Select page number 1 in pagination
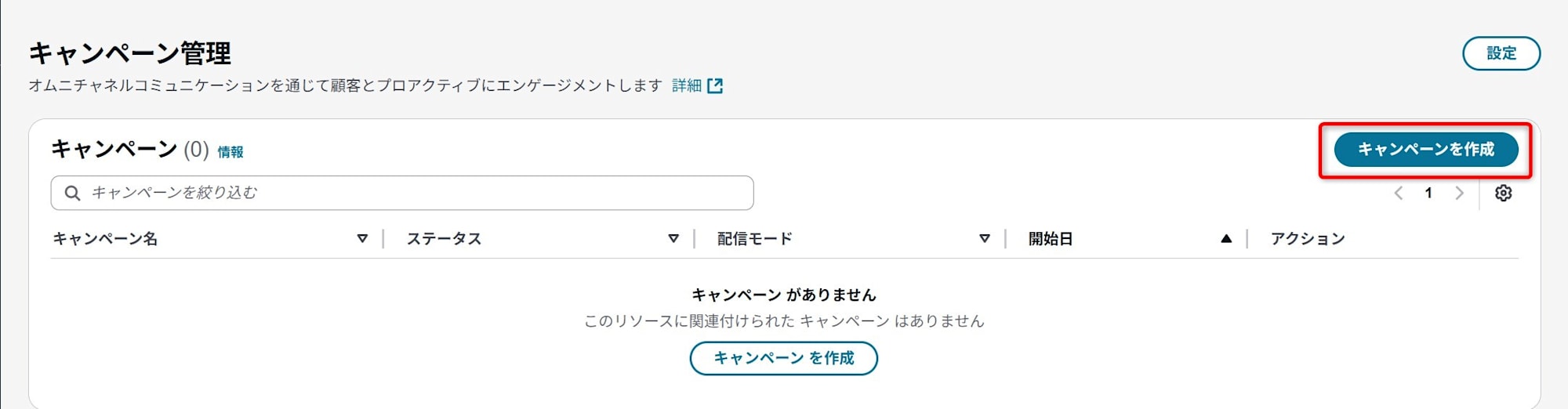Image resolution: width=1568 pixels, height=409 pixels. tap(1428, 193)
